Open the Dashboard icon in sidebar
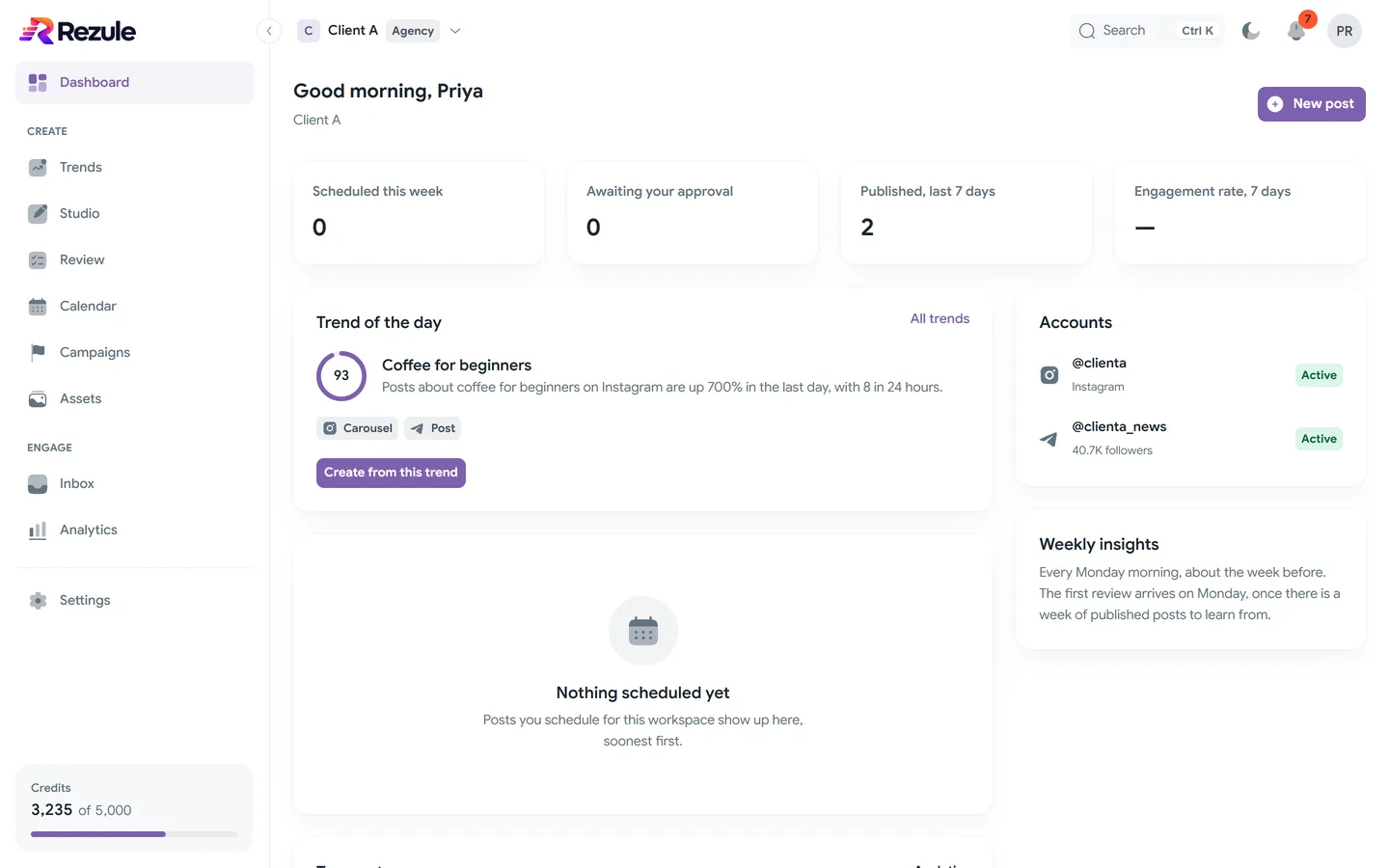 [x=38, y=83]
